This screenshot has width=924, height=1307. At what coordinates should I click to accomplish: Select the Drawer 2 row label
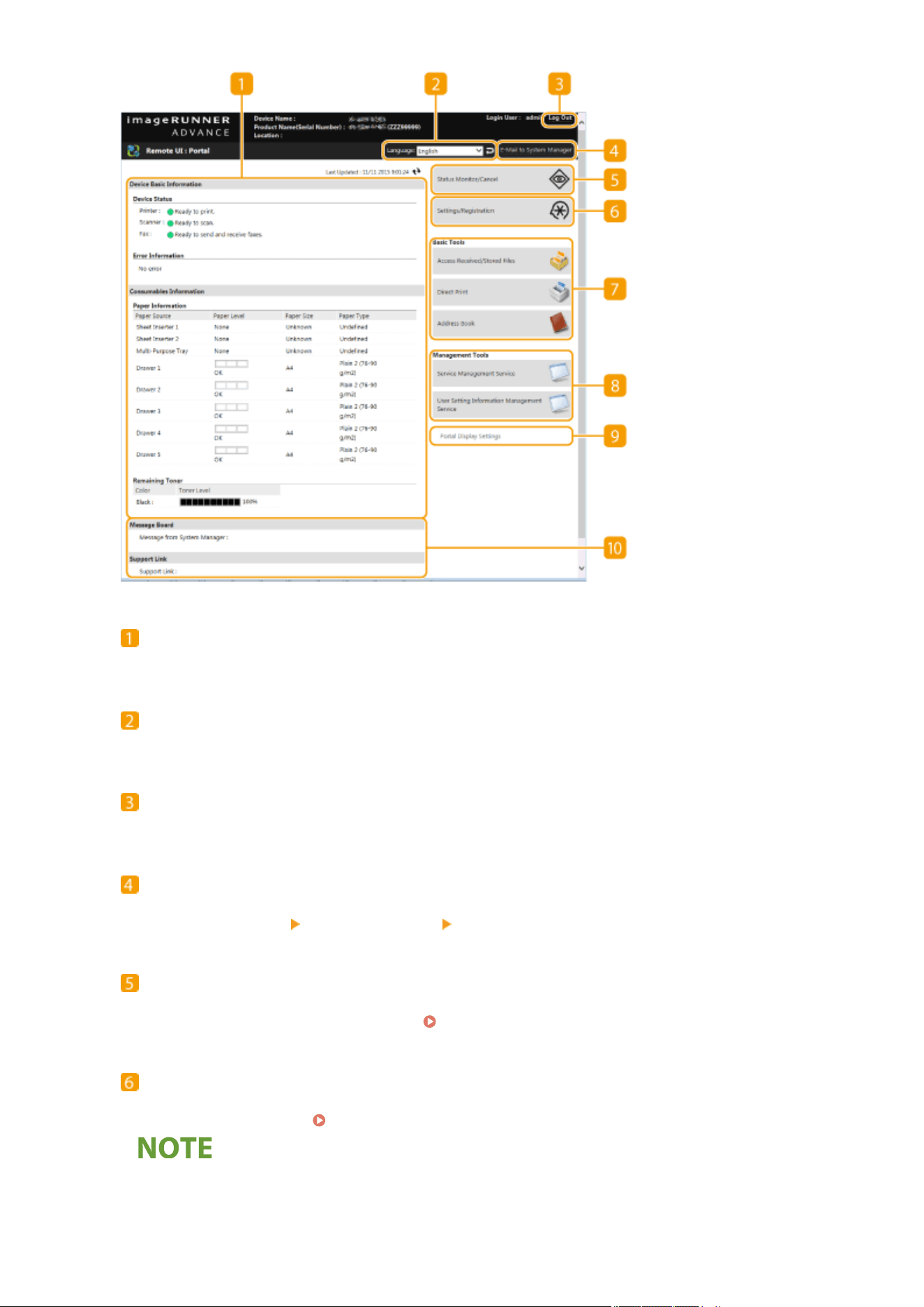pyautogui.click(x=148, y=390)
